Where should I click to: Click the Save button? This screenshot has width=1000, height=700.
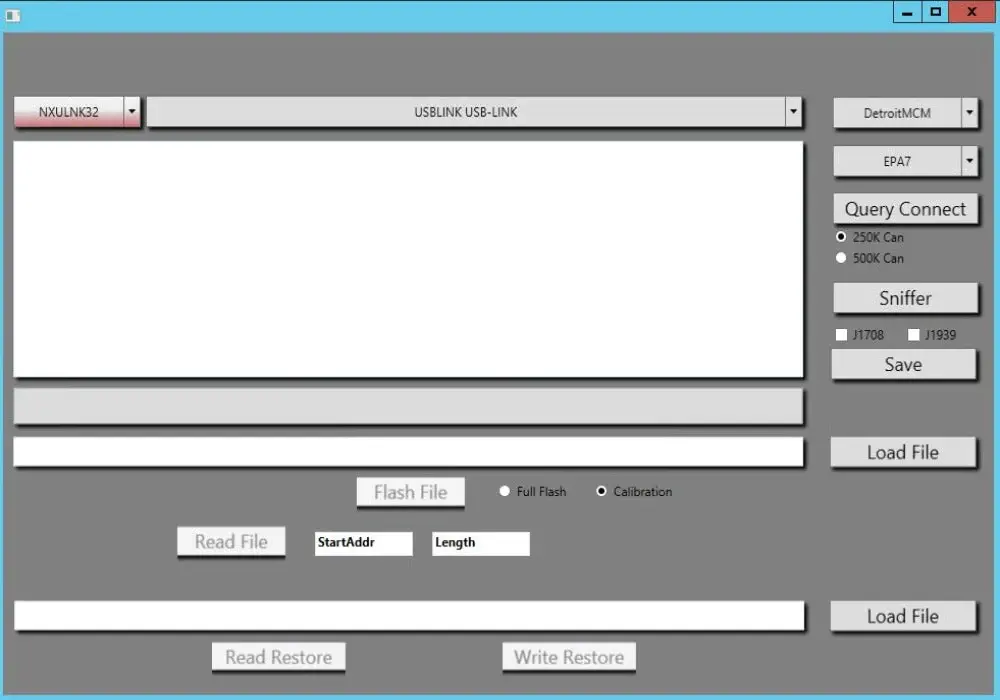[904, 364]
